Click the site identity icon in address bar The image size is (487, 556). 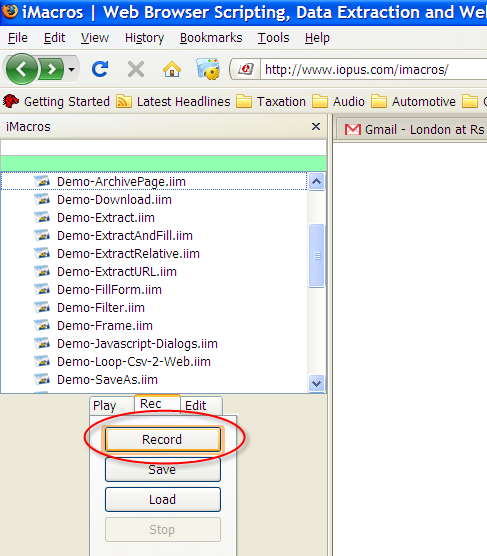pyautogui.click(x=246, y=69)
